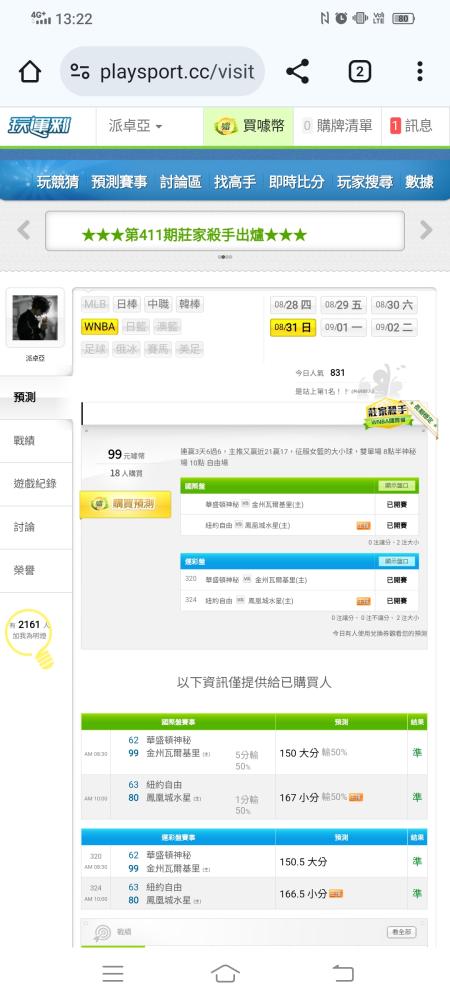Go to previous banner with left arrow
This screenshot has height=1000, width=450.
point(24,230)
